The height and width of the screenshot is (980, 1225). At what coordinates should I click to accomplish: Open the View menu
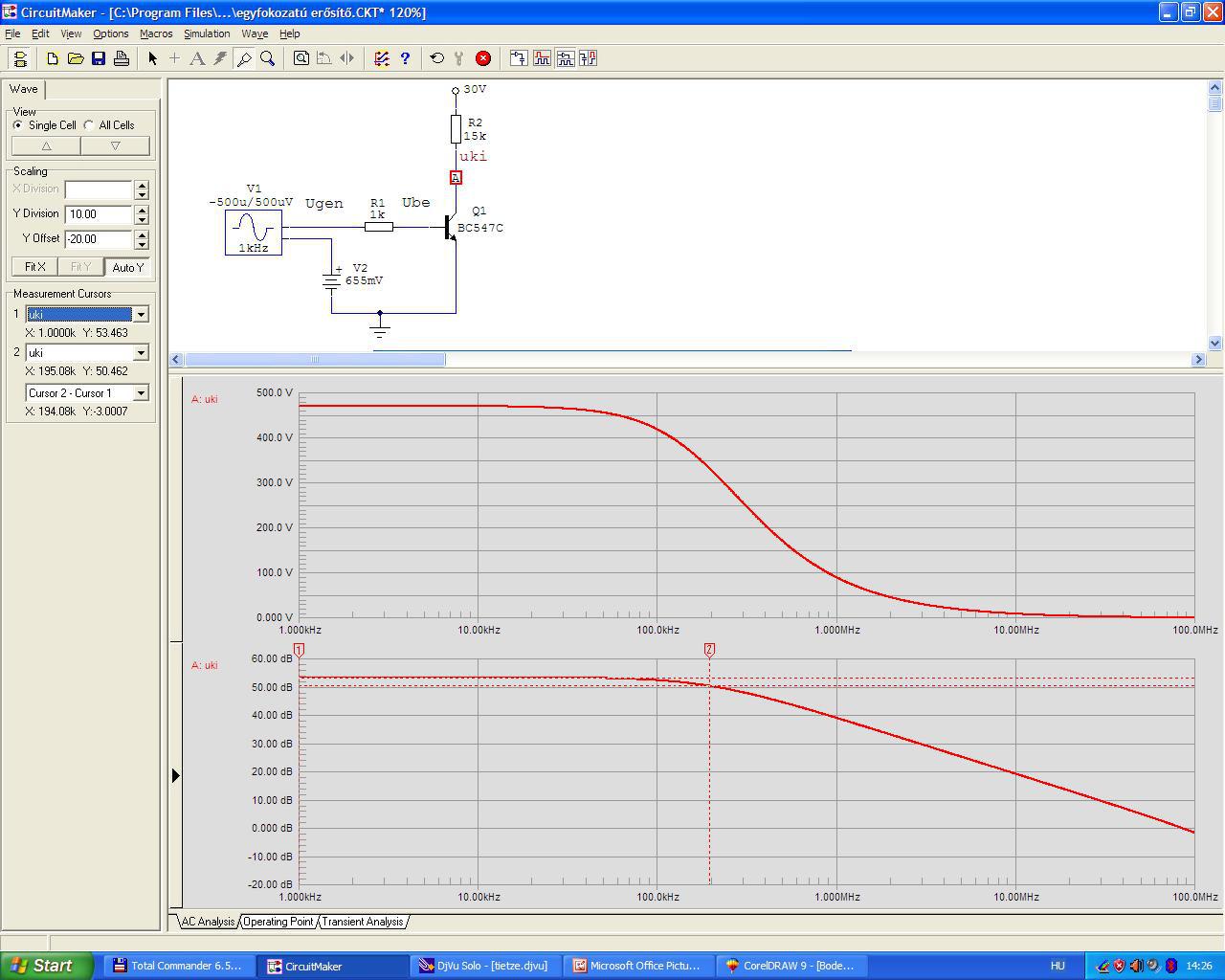coord(71,33)
